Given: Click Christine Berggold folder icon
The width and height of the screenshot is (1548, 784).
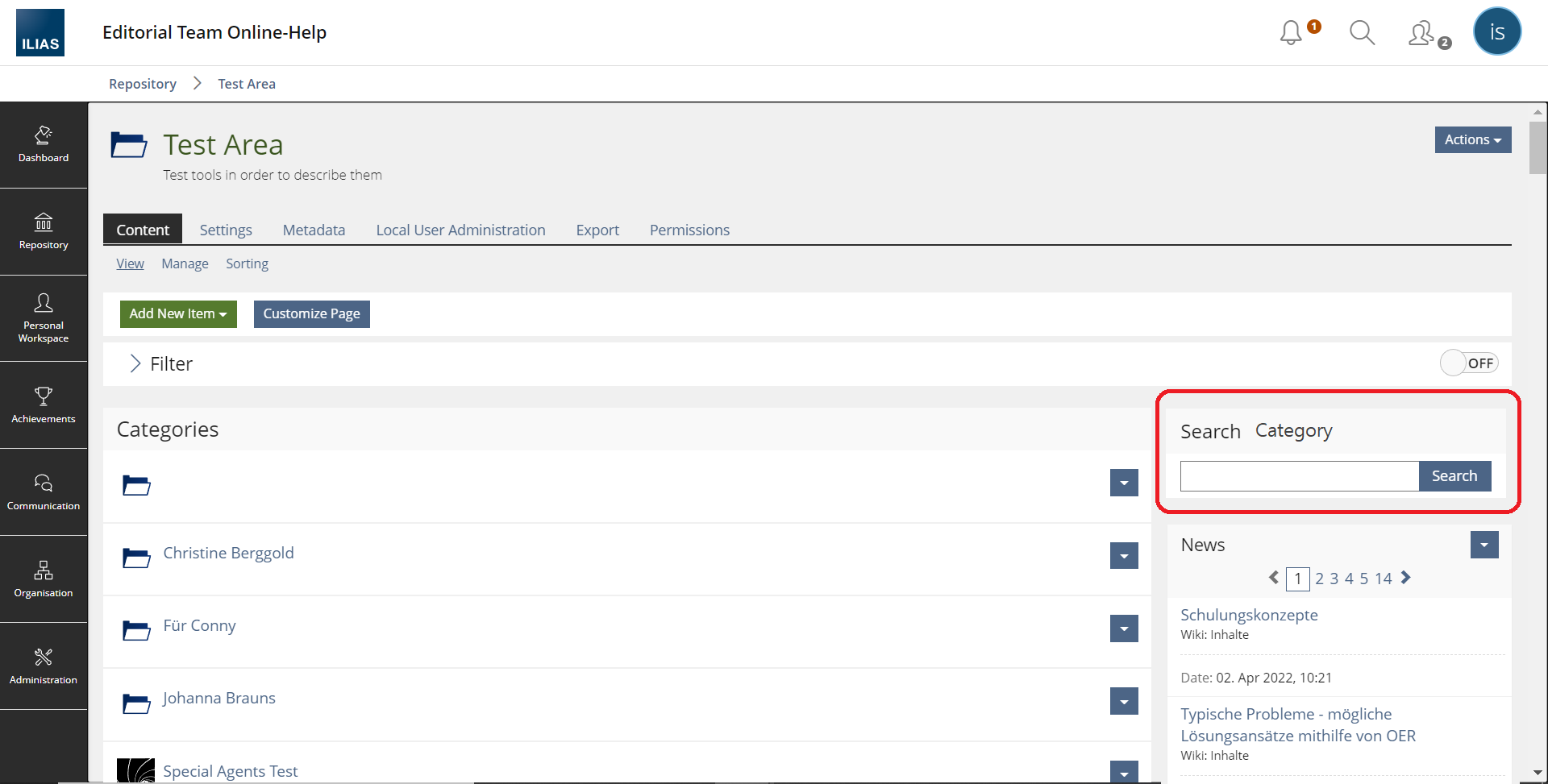Looking at the screenshot, I should [136, 558].
